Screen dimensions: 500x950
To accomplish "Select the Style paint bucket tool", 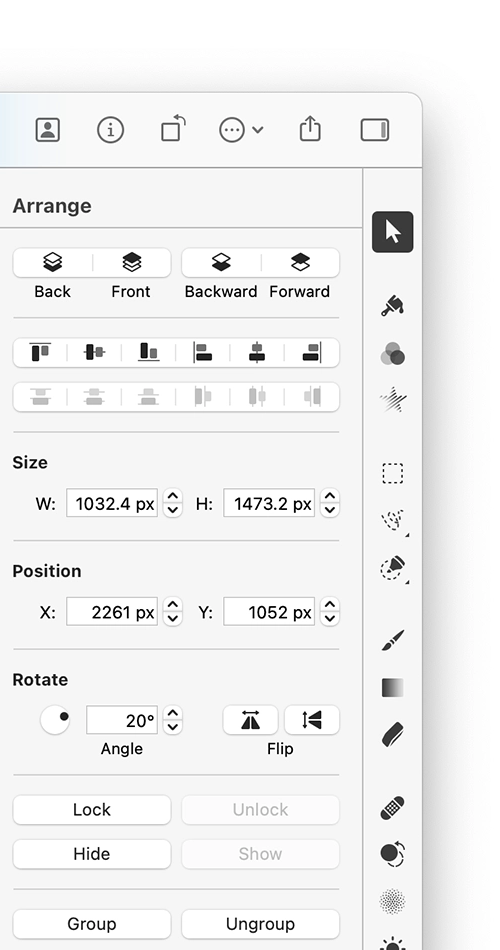I will pyautogui.click(x=393, y=305).
